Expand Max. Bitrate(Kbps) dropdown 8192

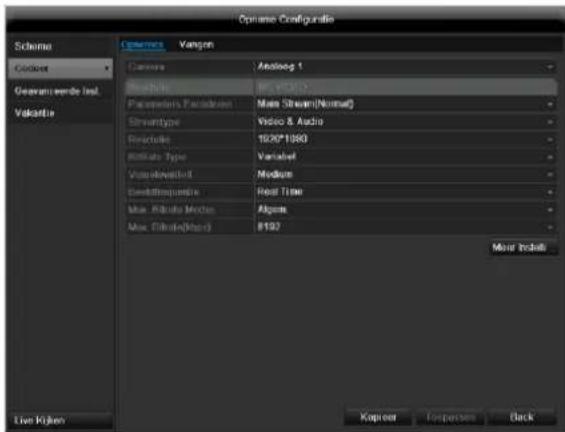click(405, 227)
